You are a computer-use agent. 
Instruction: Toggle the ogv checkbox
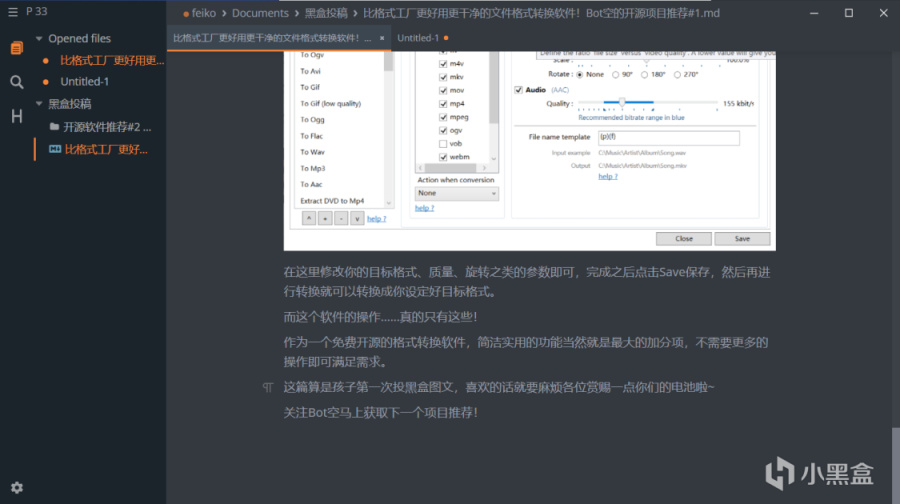[x=443, y=130]
